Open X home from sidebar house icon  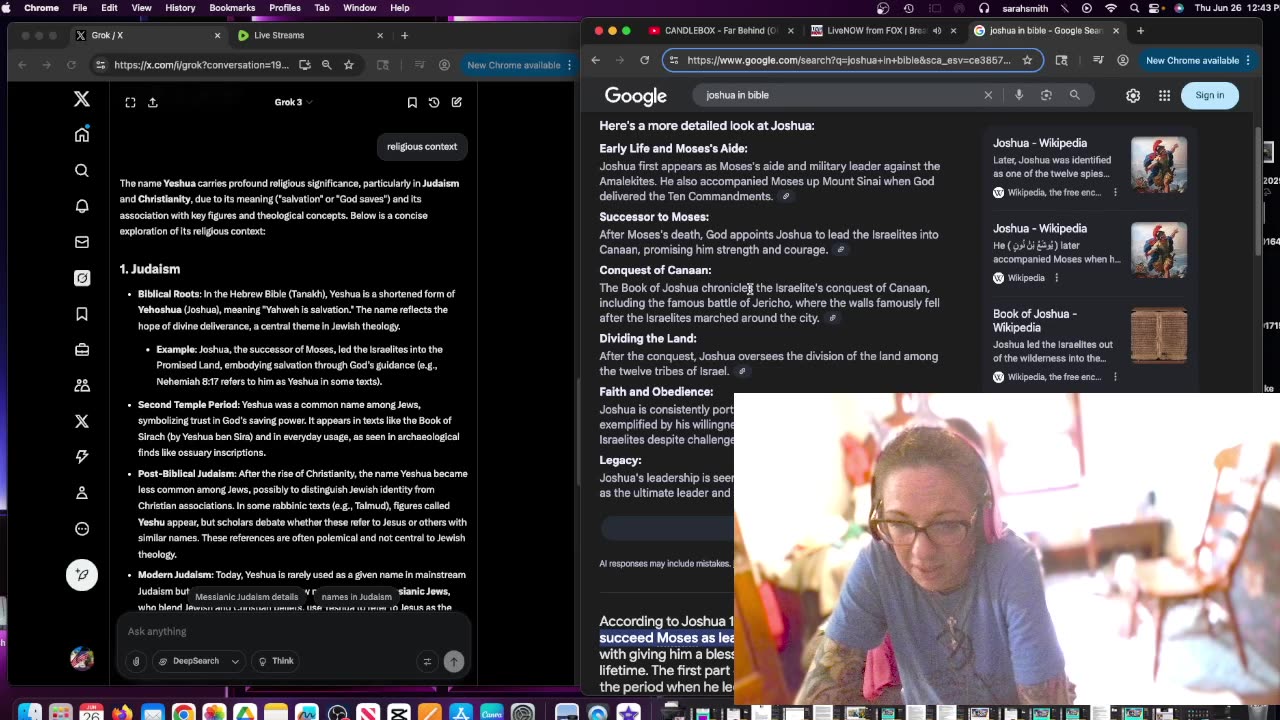[x=82, y=135]
